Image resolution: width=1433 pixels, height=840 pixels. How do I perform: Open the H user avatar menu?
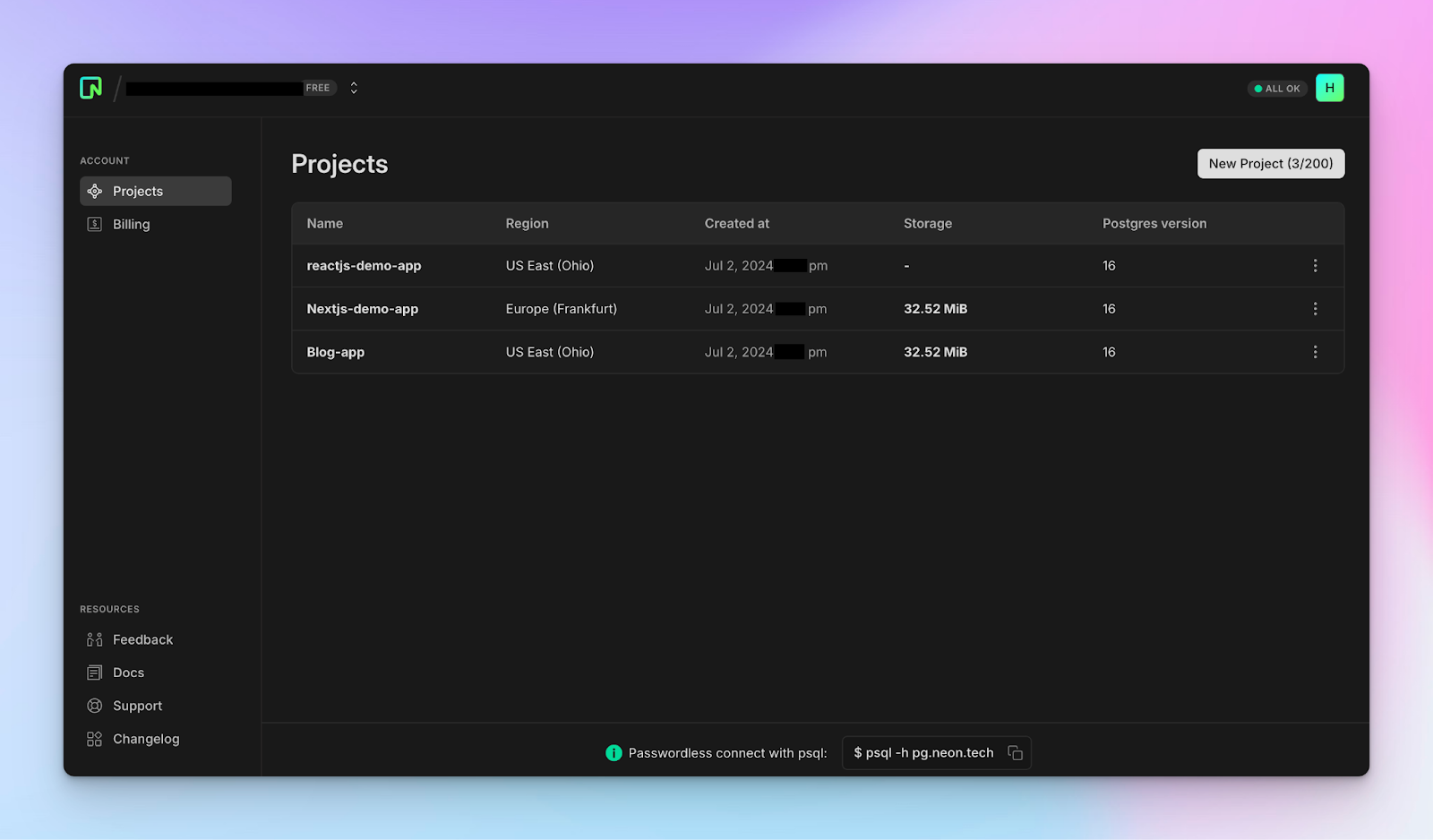tap(1330, 88)
